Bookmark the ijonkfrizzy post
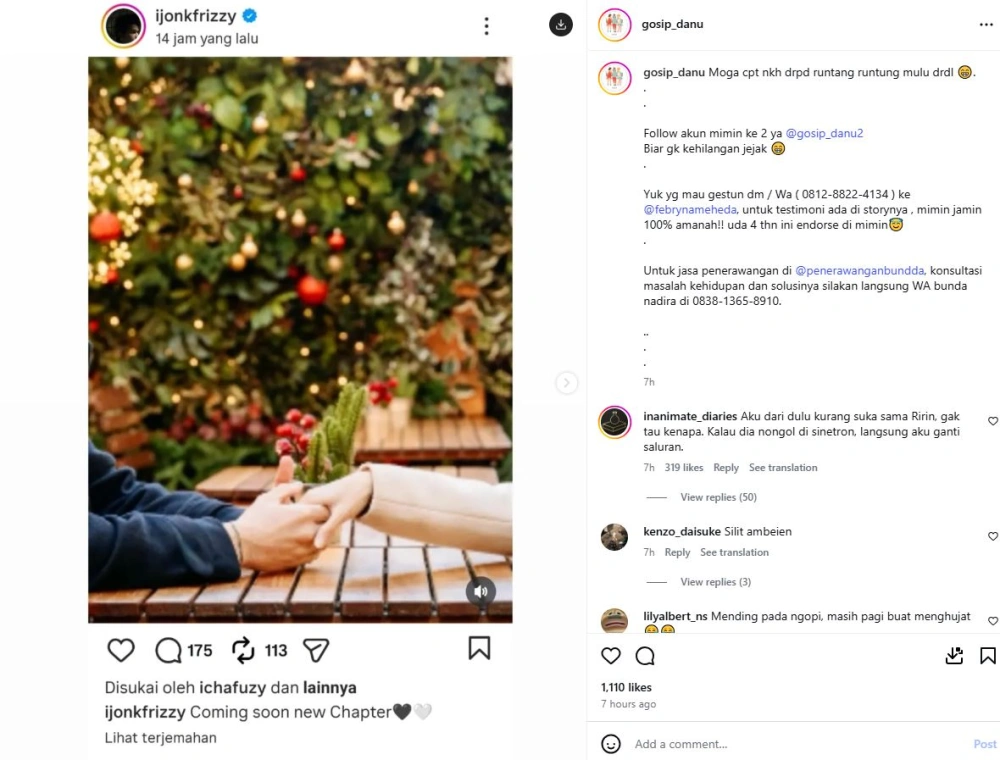 coord(478,649)
